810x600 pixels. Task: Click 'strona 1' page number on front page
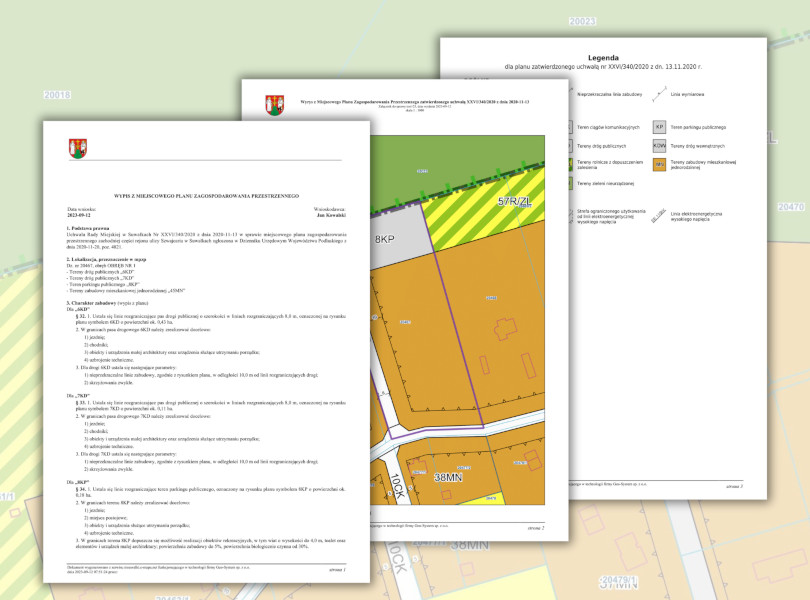click(337, 570)
